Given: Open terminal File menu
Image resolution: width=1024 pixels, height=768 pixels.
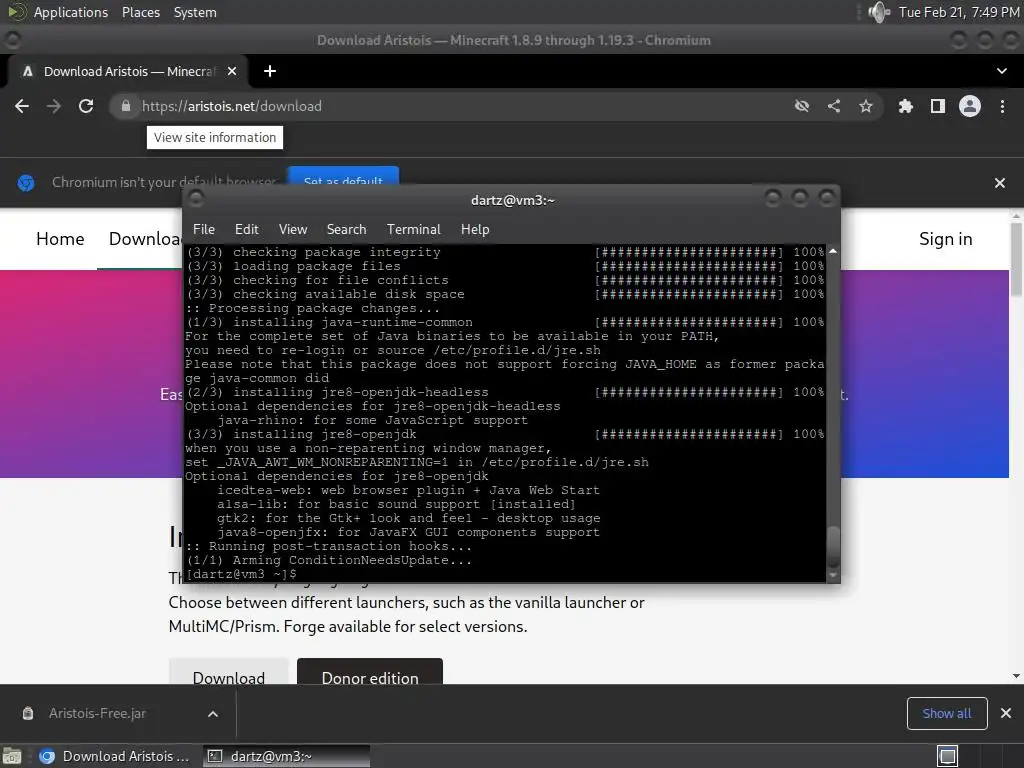Looking at the screenshot, I should (204, 229).
